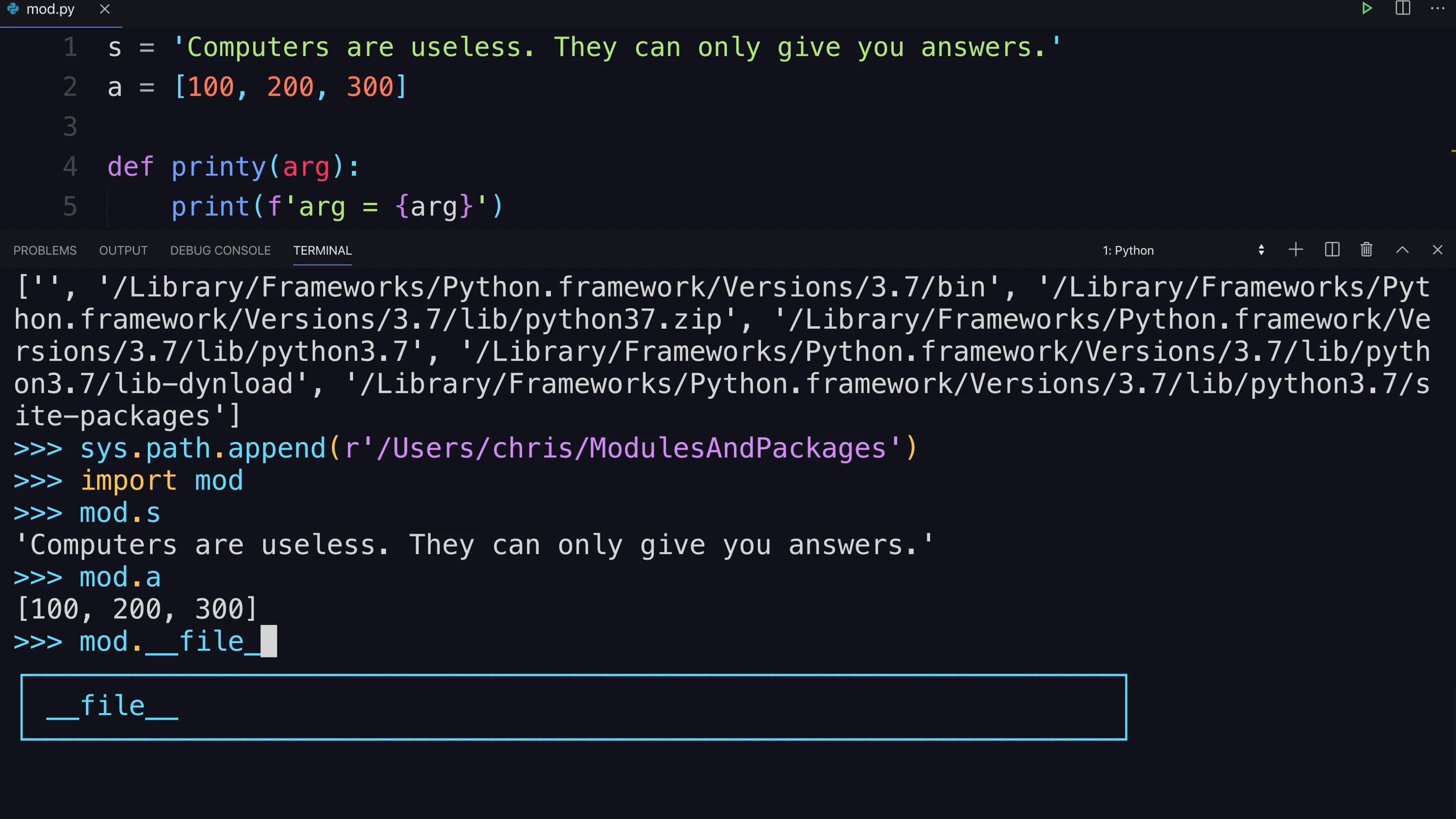Place cursor in the mod.__file_ terminal input
The image size is (1456, 819).
click(x=178, y=642)
